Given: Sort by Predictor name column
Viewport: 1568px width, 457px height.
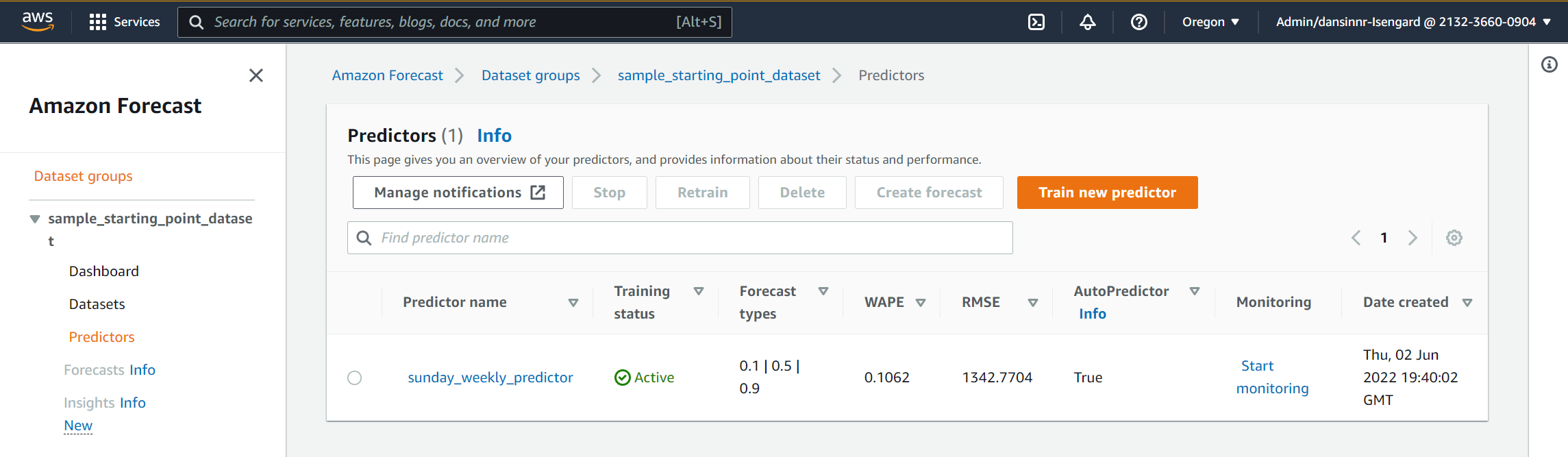Looking at the screenshot, I should (573, 303).
